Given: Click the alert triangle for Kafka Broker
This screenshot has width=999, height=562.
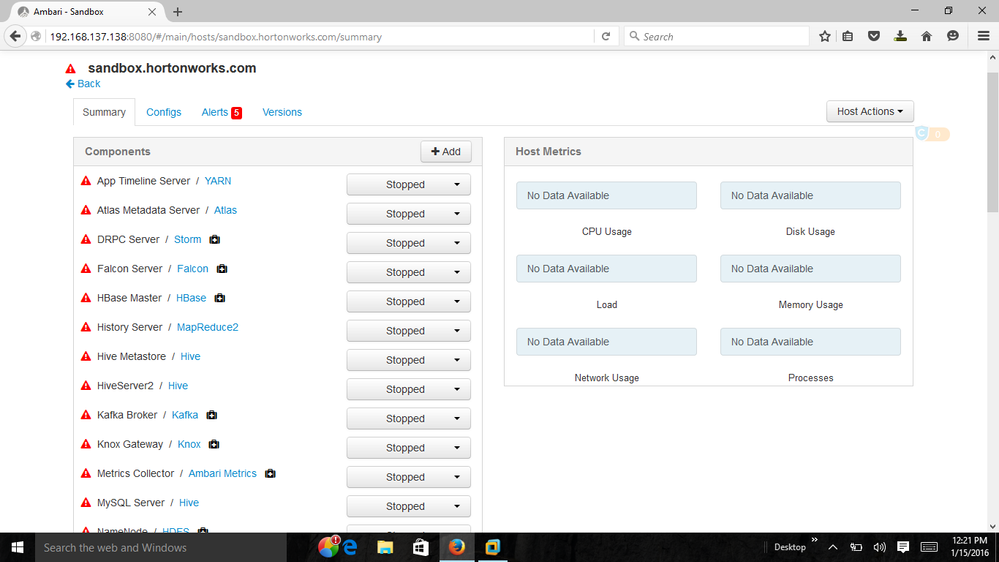Looking at the screenshot, I should (x=86, y=415).
